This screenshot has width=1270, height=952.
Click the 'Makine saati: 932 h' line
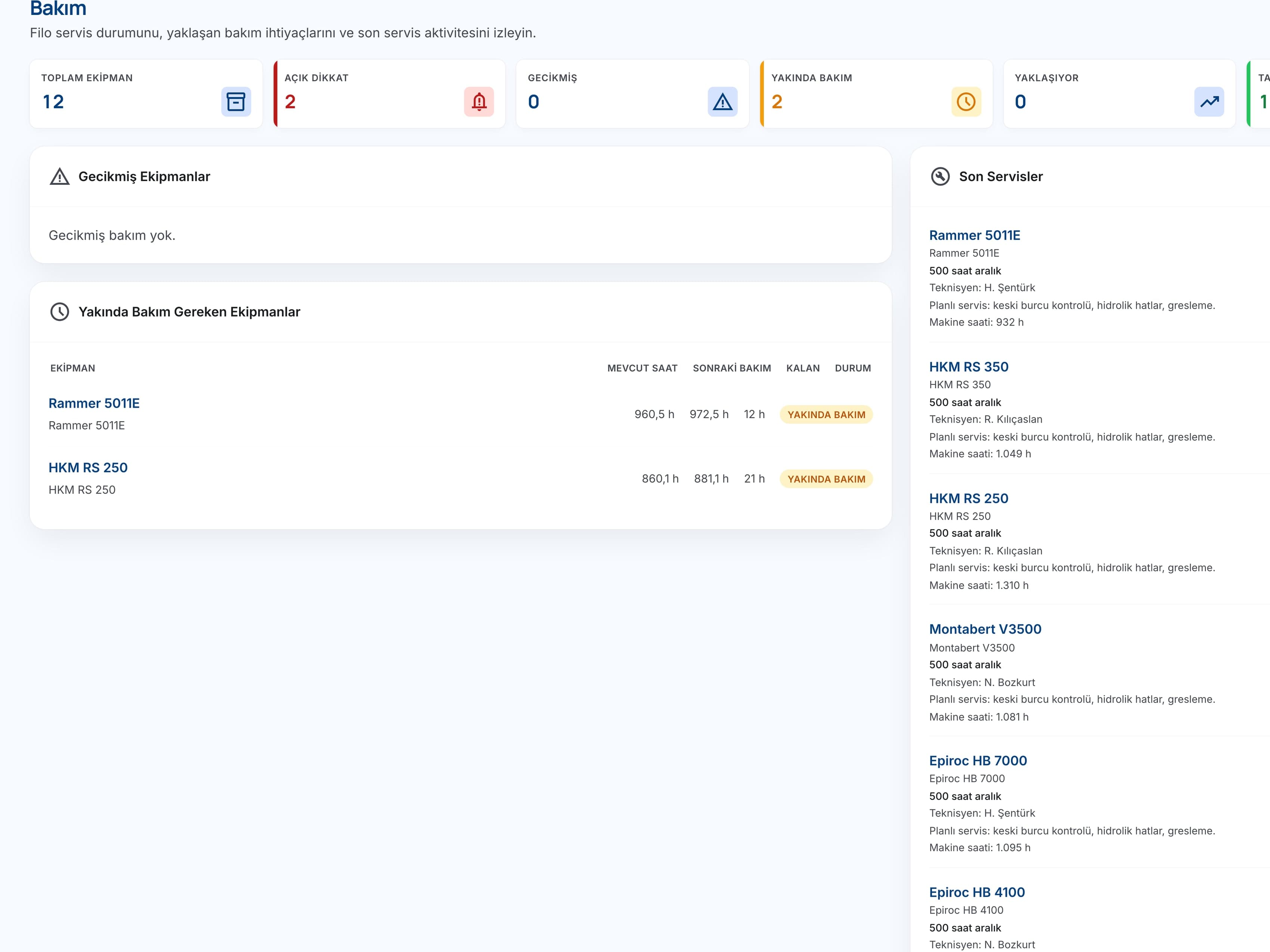977,322
